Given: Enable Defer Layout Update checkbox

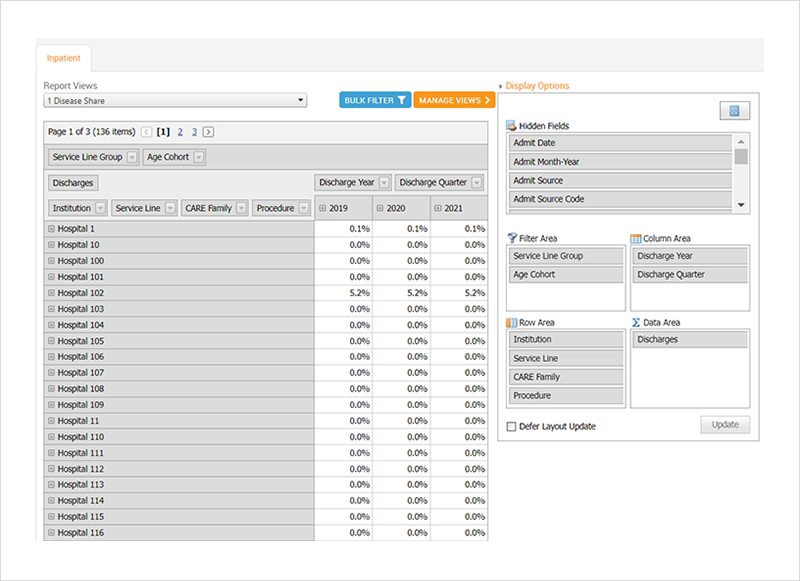Looking at the screenshot, I should tap(511, 426).
